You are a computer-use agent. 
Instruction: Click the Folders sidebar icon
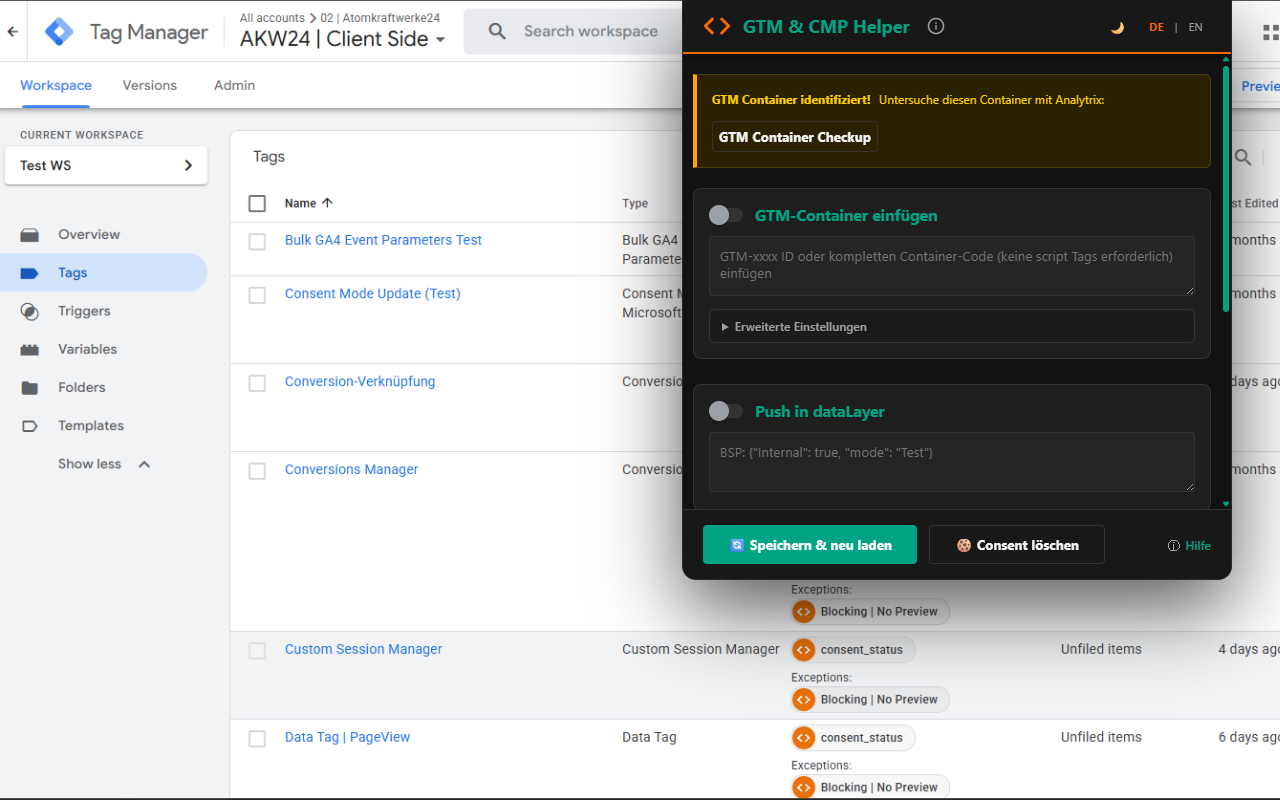30,387
